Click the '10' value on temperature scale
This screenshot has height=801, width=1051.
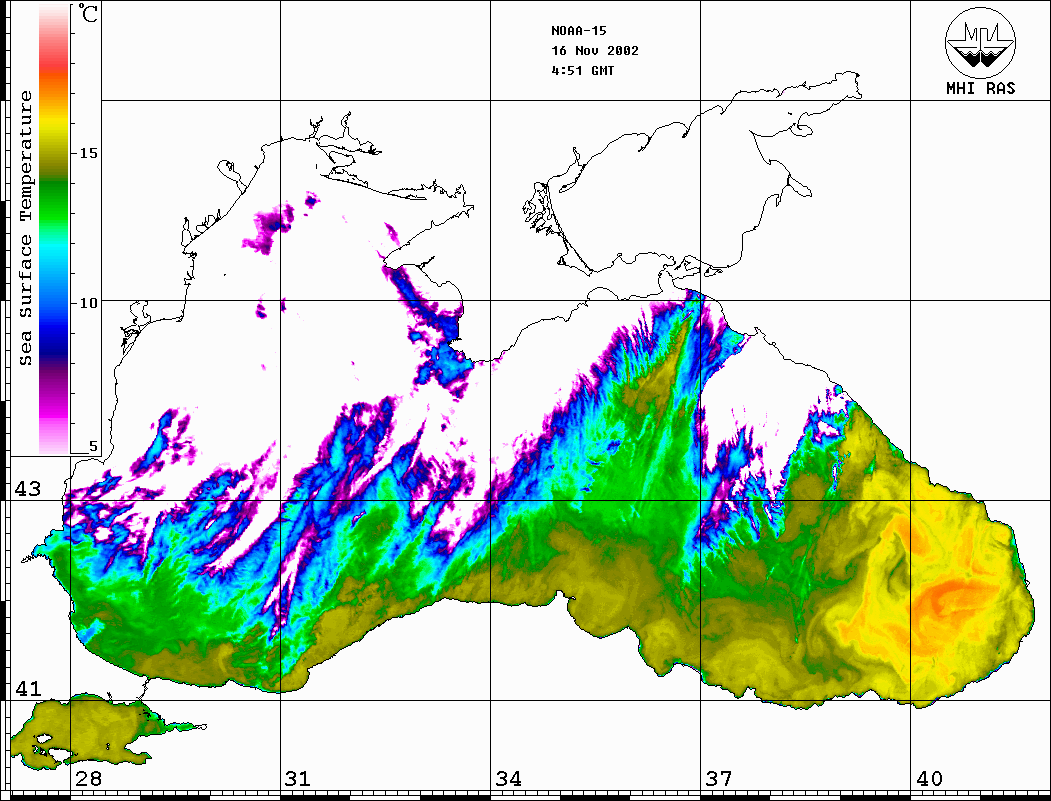(x=88, y=303)
